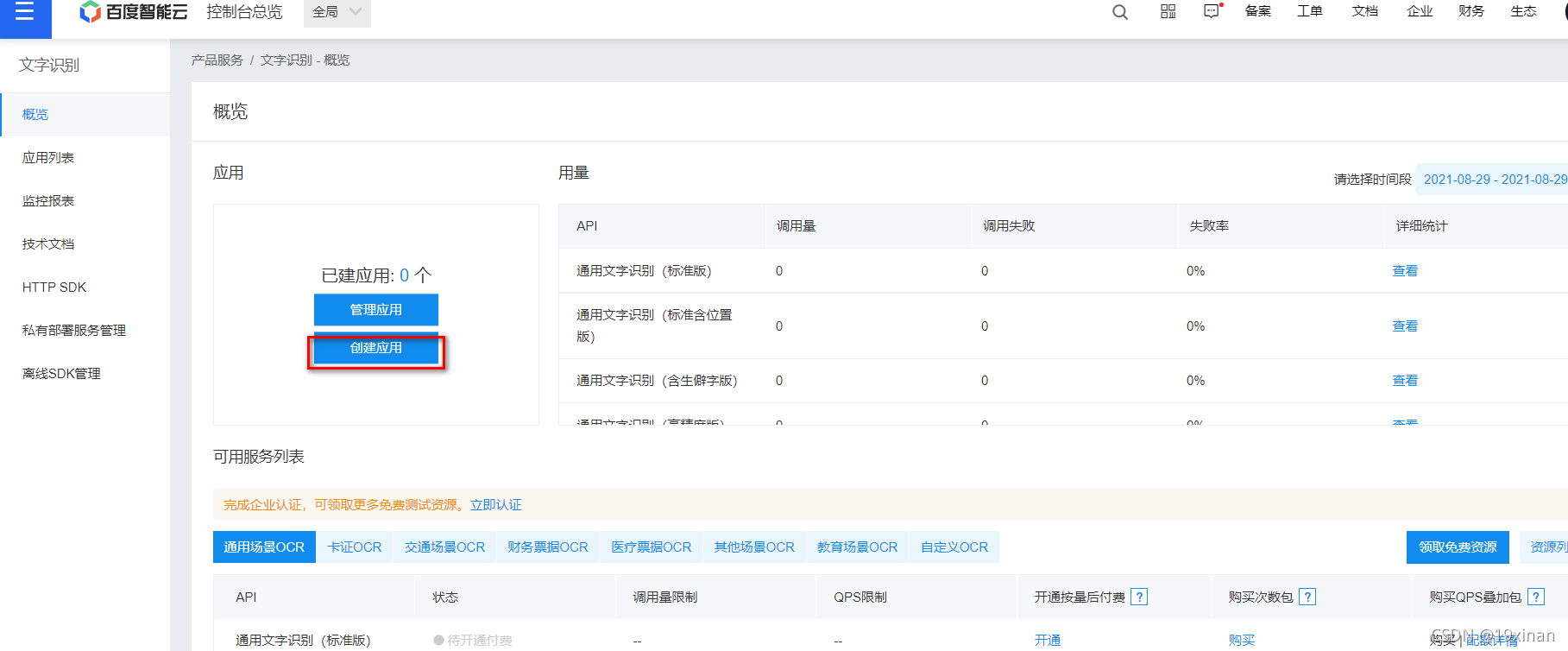Click help icon next to 购买QPS叠加包

click(x=1535, y=597)
